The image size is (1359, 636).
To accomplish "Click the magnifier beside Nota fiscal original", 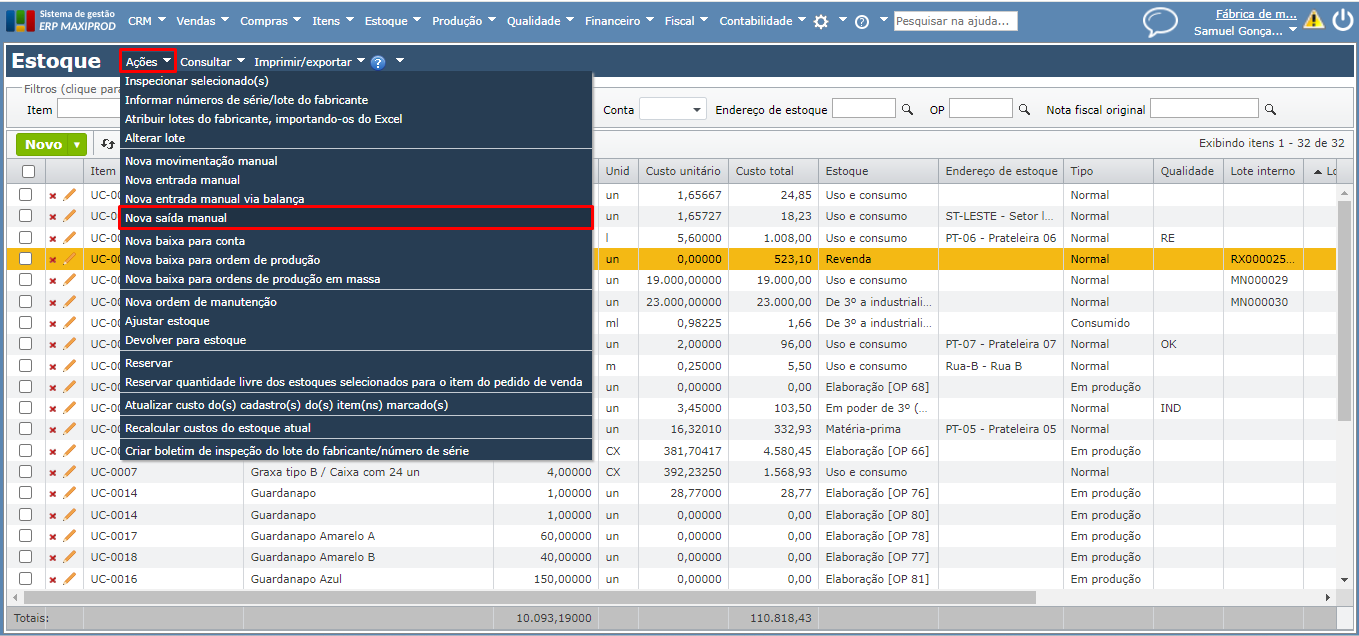I will coord(1270,110).
